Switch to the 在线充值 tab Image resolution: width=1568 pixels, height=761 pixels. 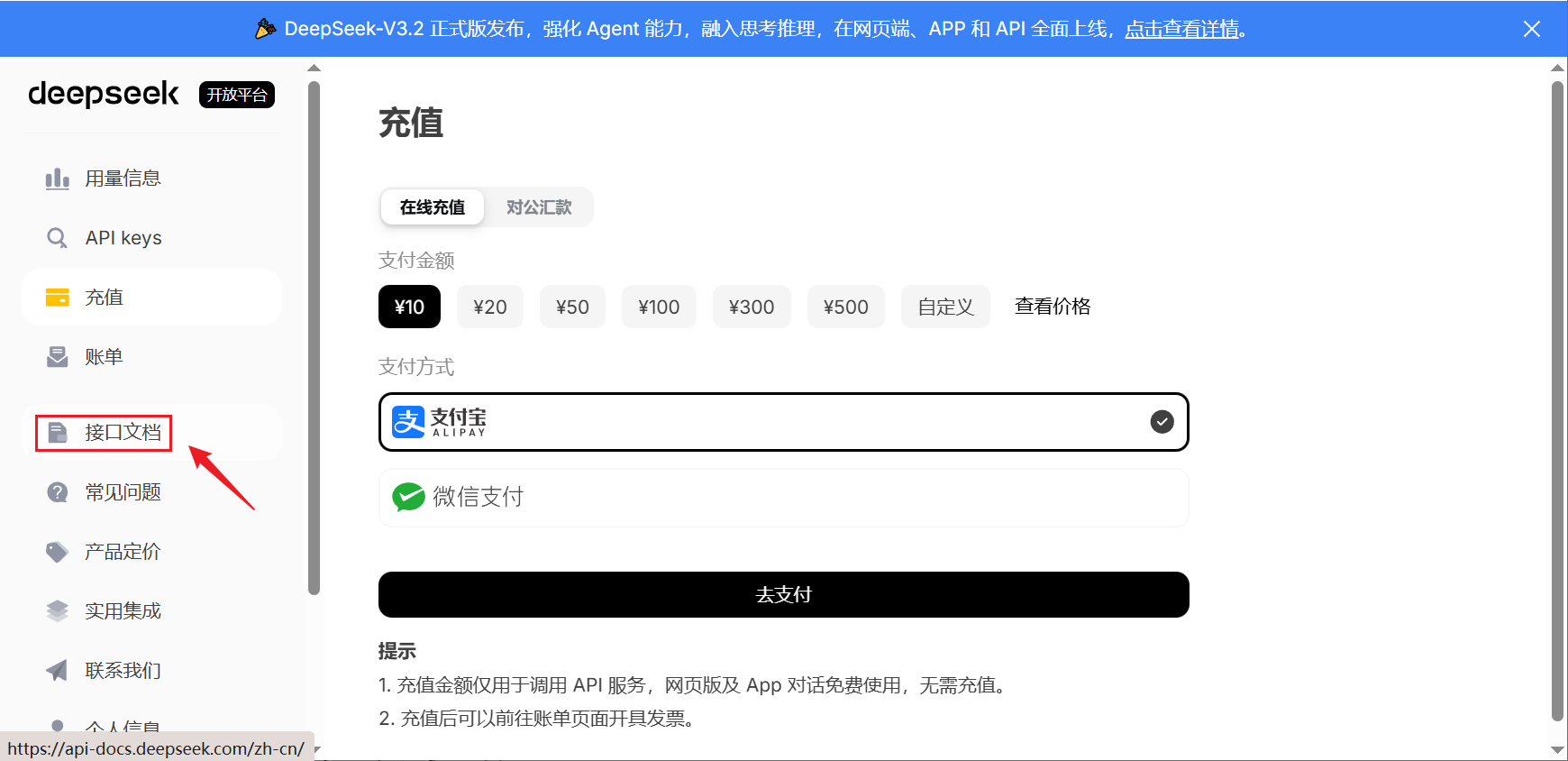[x=433, y=207]
